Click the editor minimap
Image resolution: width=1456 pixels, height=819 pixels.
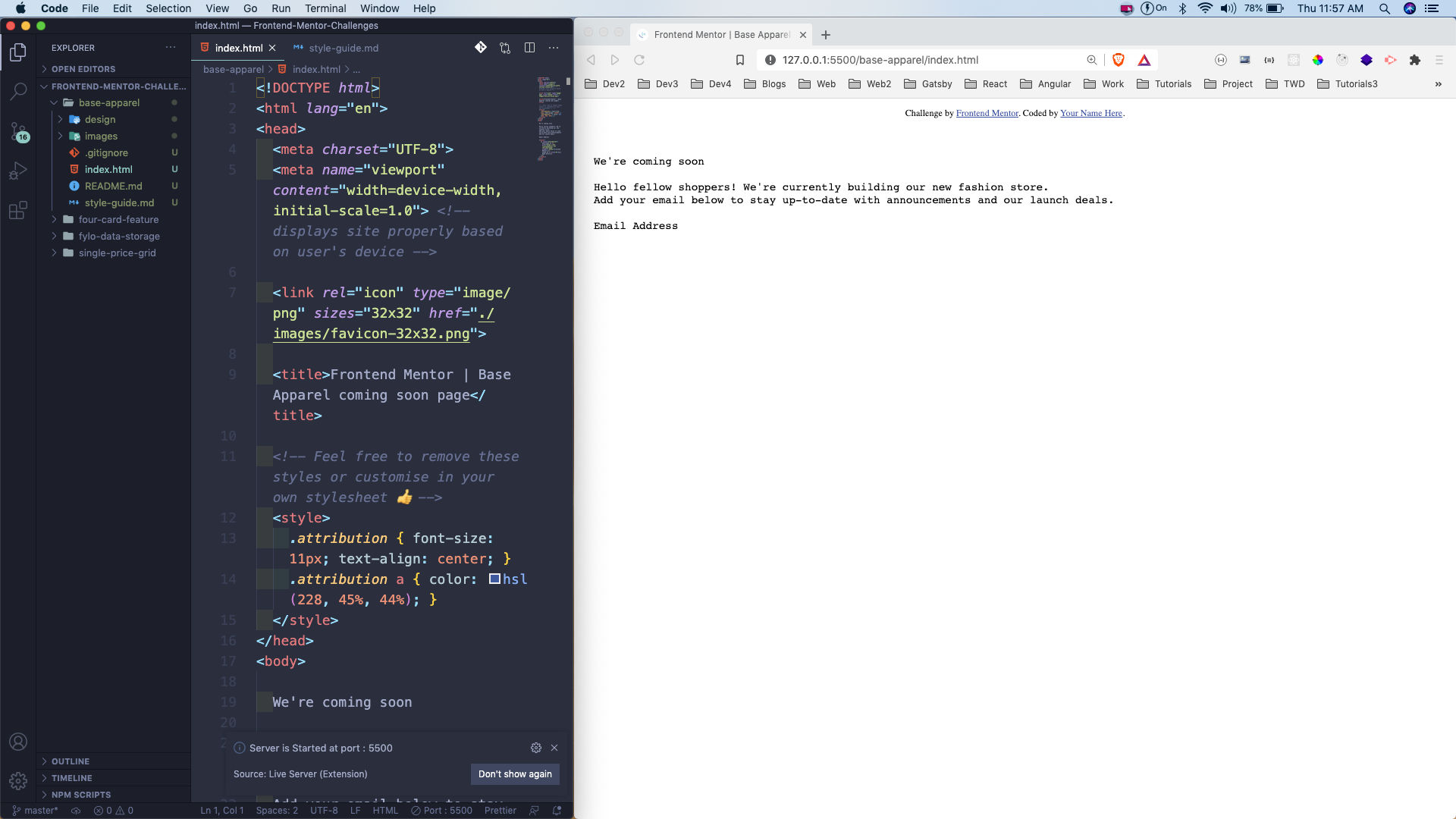550,118
